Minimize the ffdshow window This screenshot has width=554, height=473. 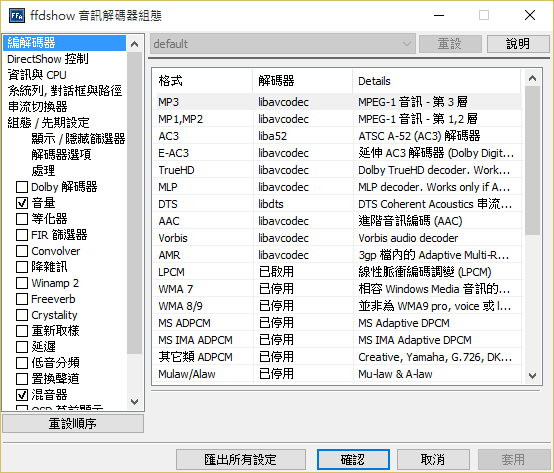(x=439, y=15)
